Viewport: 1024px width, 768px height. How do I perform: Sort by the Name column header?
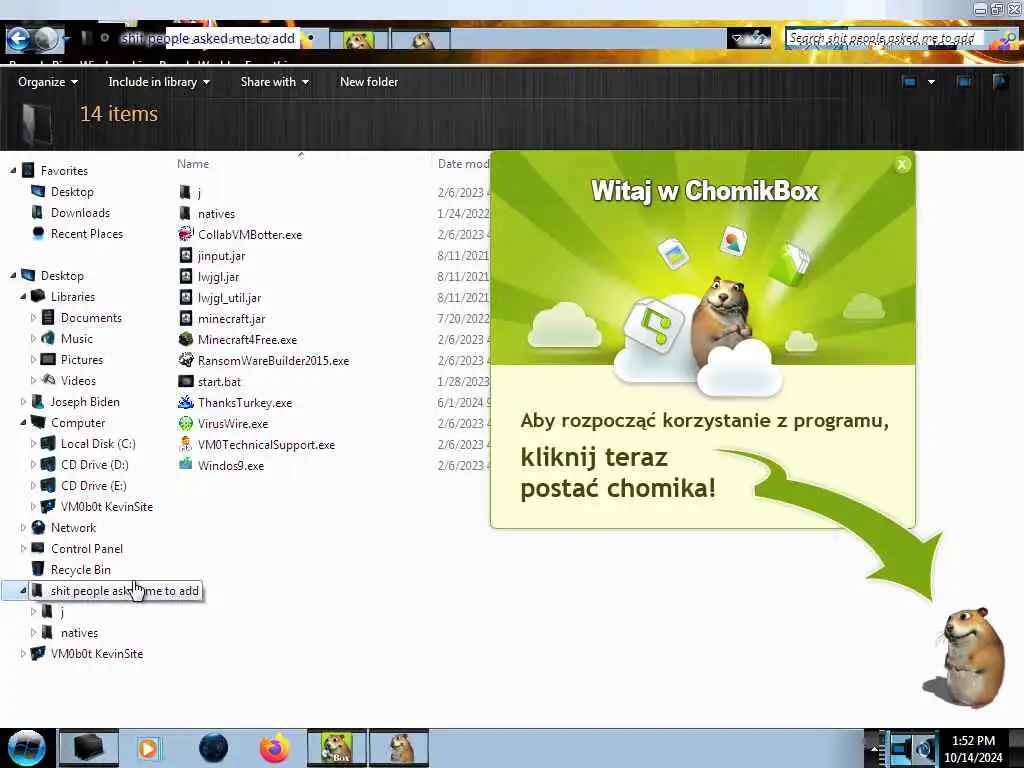coord(193,164)
